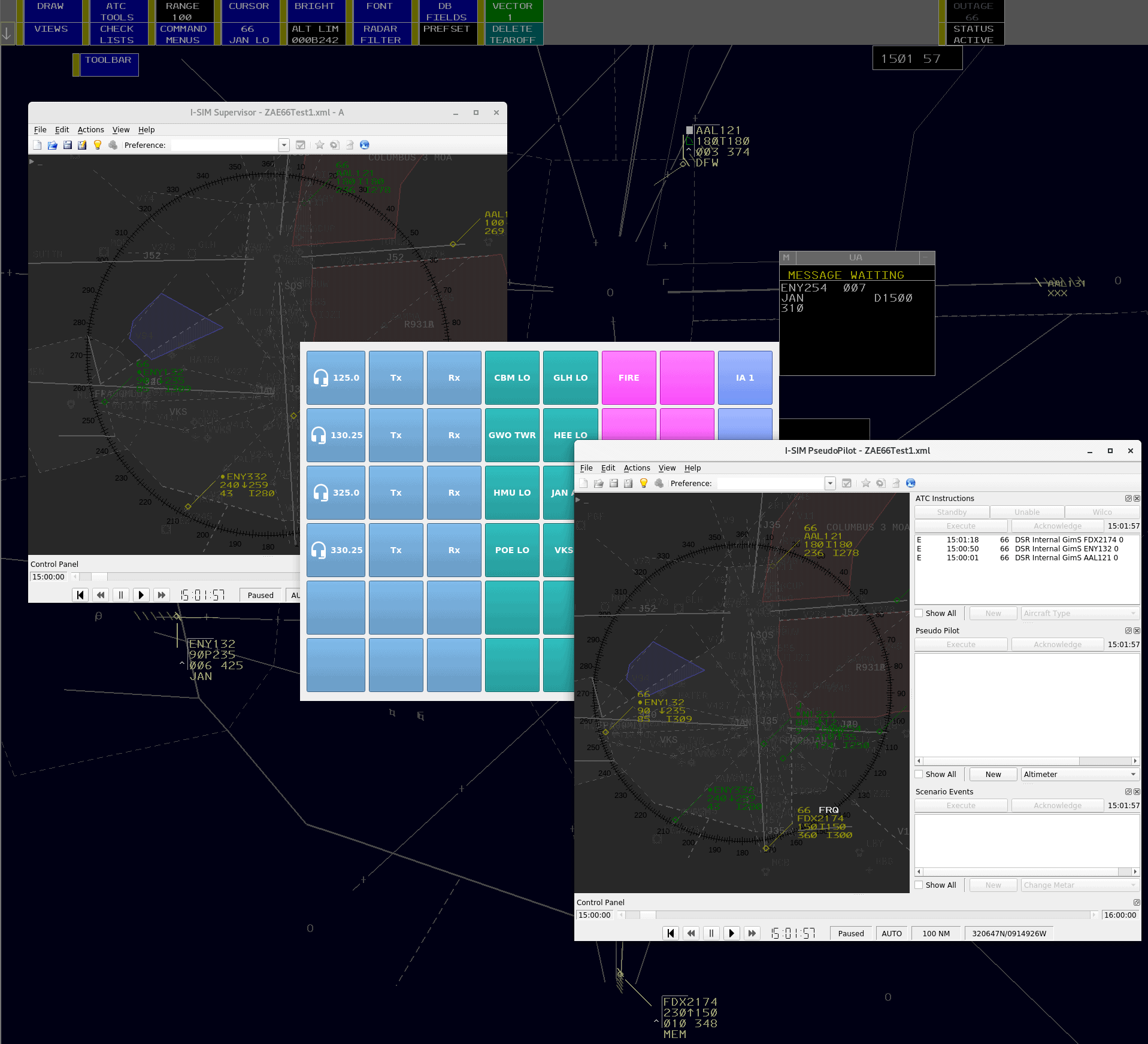Open Edit menu in PseudoPilot window
Screen dimensions: 1148x1044
coord(608,468)
